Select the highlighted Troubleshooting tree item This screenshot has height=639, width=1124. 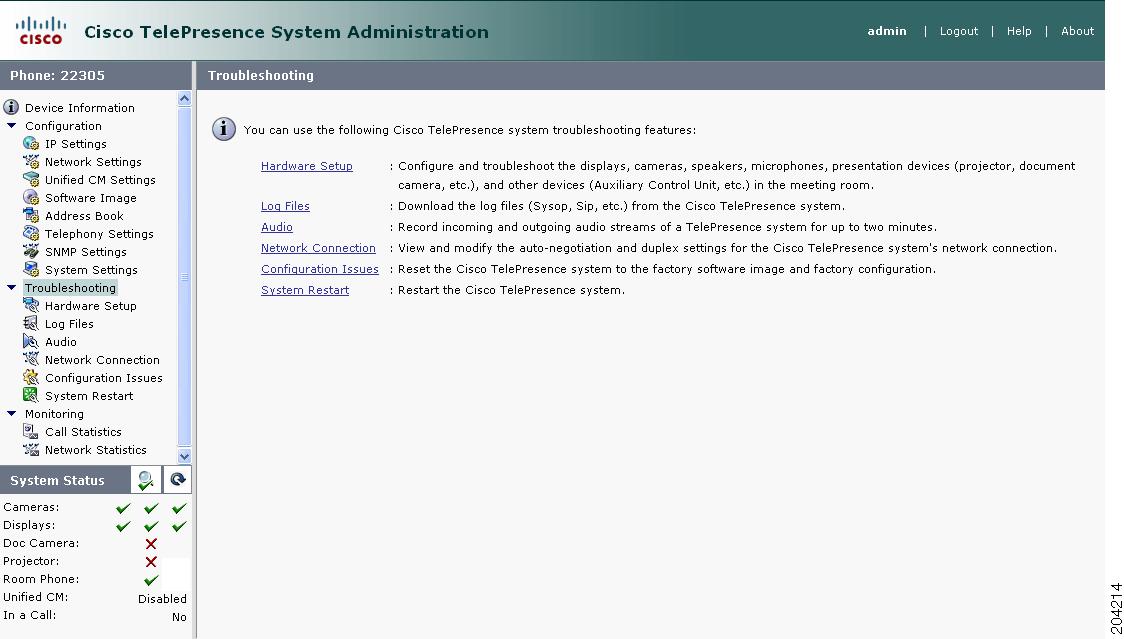70,288
